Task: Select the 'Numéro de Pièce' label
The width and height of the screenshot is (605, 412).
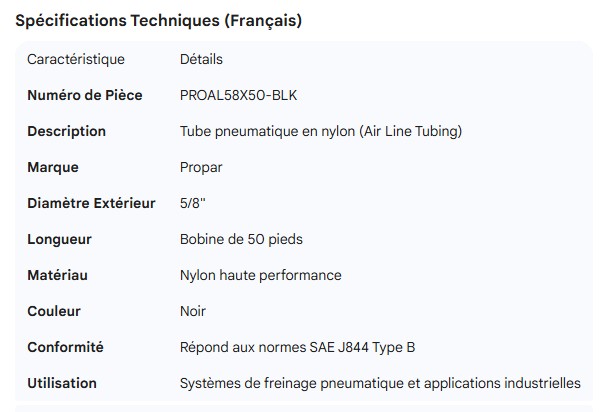Action: point(85,95)
